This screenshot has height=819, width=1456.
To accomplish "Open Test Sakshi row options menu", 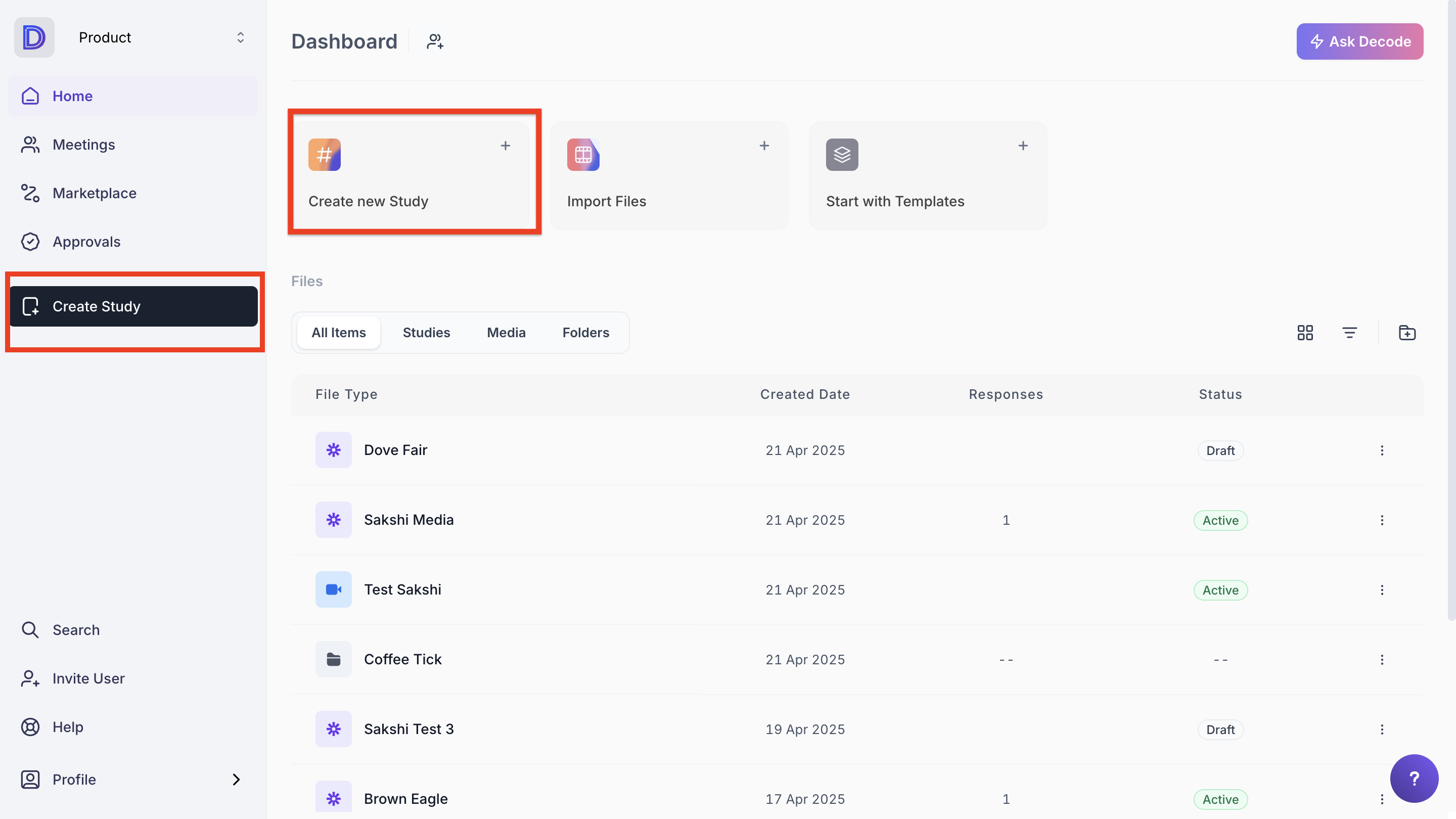I will pos(1381,589).
